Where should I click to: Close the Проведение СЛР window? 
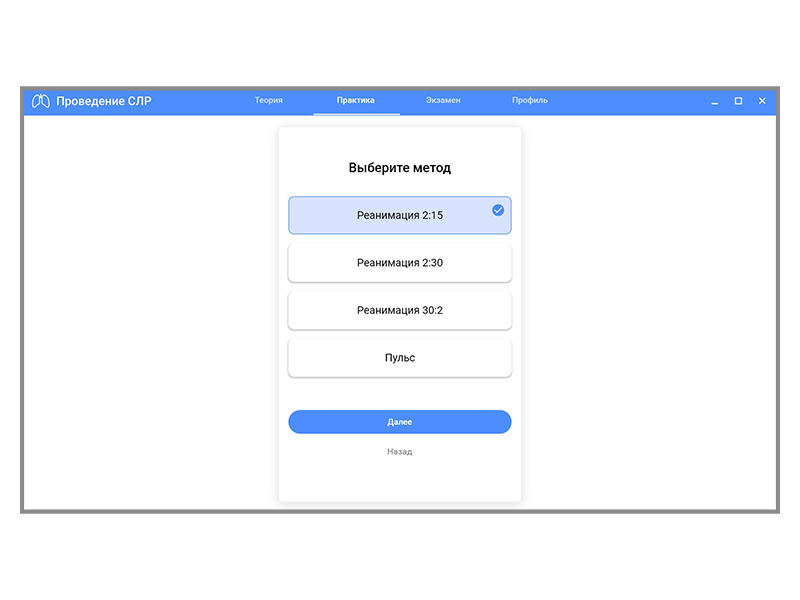762,101
